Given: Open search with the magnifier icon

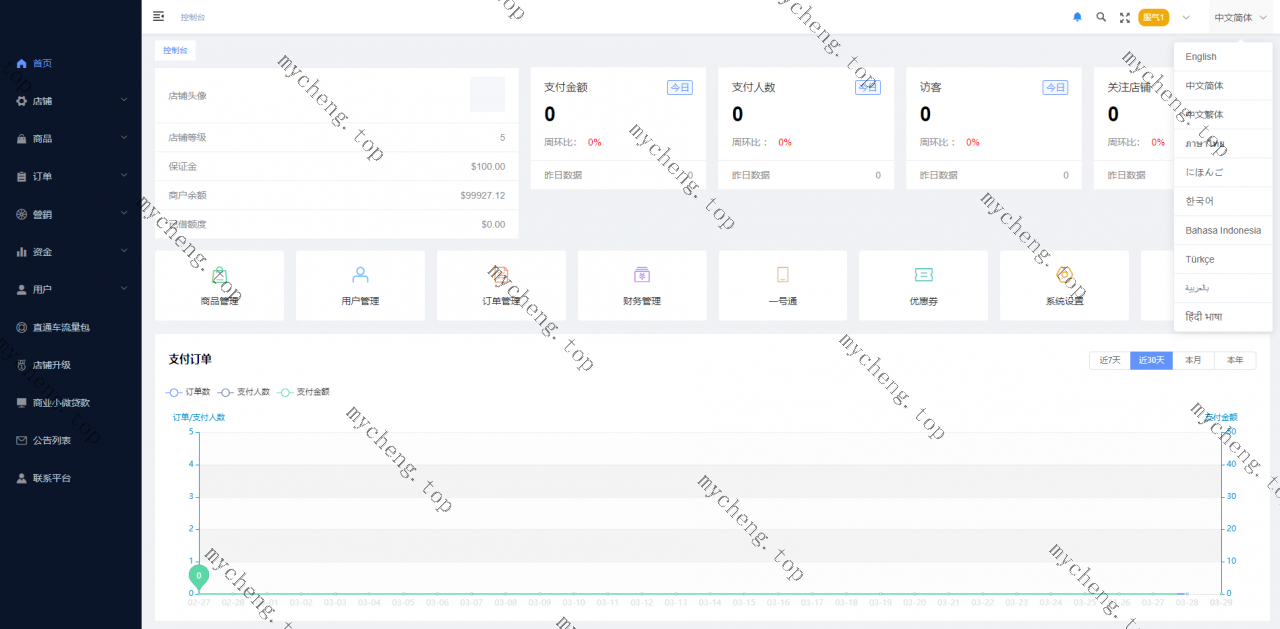Looking at the screenshot, I should pyautogui.click(x=1101, y=17).
